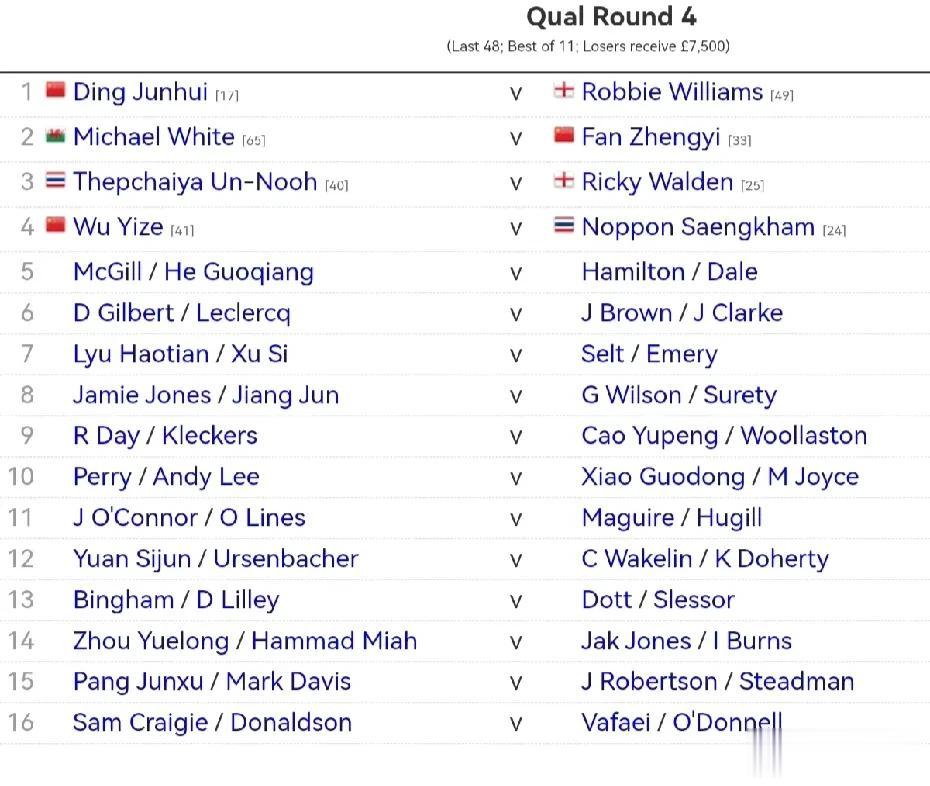Click the Thailand flag beside Noppon Saengkham
This screenshot has width=930, height=786.
[563, 225]
